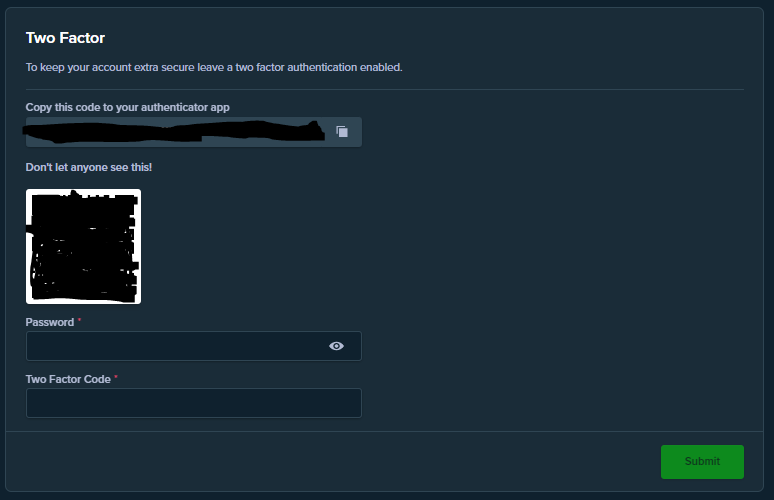This screenshot has width=774, height=500.
Task: Click the footer area left of Submit
Action: click(x=333, y=462)
